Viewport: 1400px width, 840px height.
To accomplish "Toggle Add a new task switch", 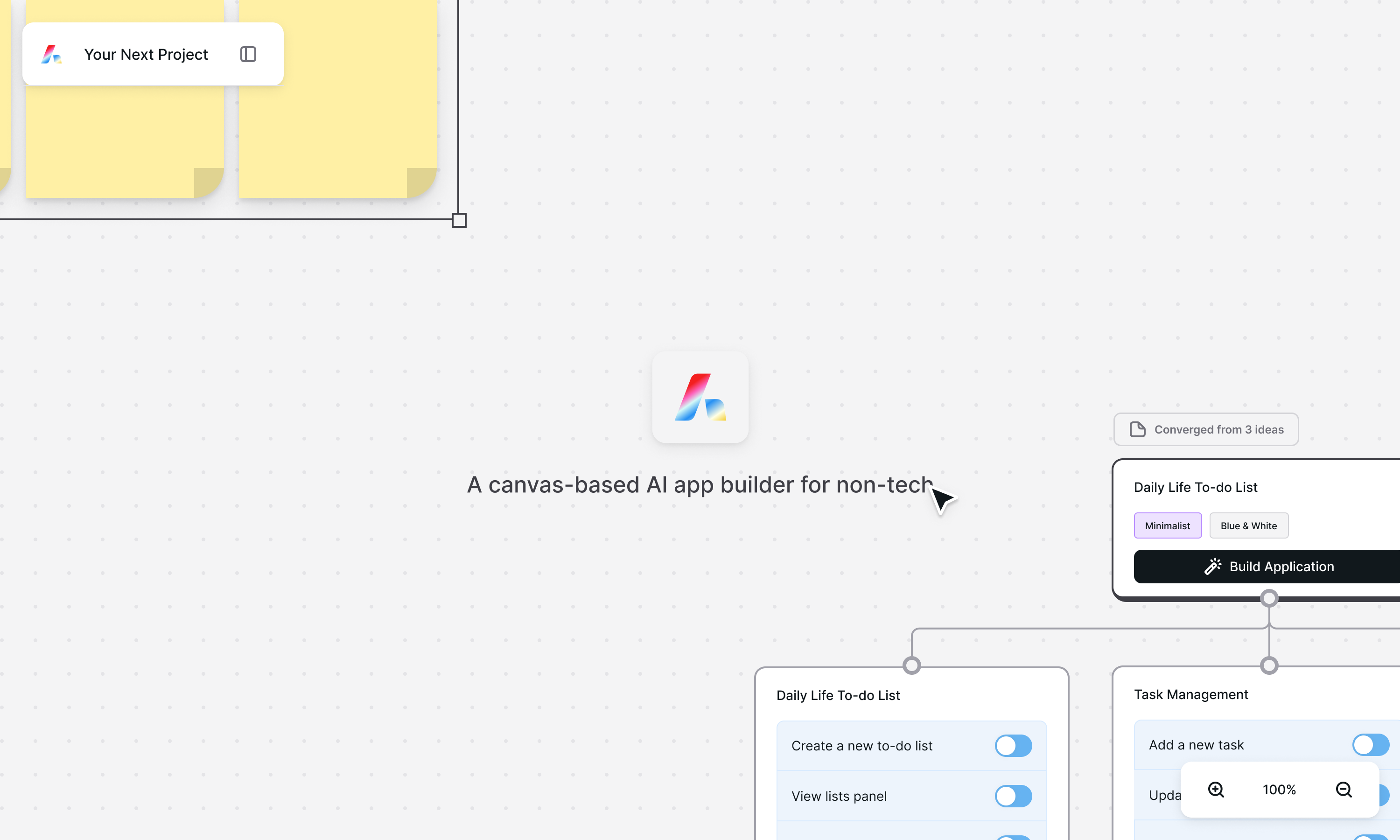I will (x=1371, y=745).
